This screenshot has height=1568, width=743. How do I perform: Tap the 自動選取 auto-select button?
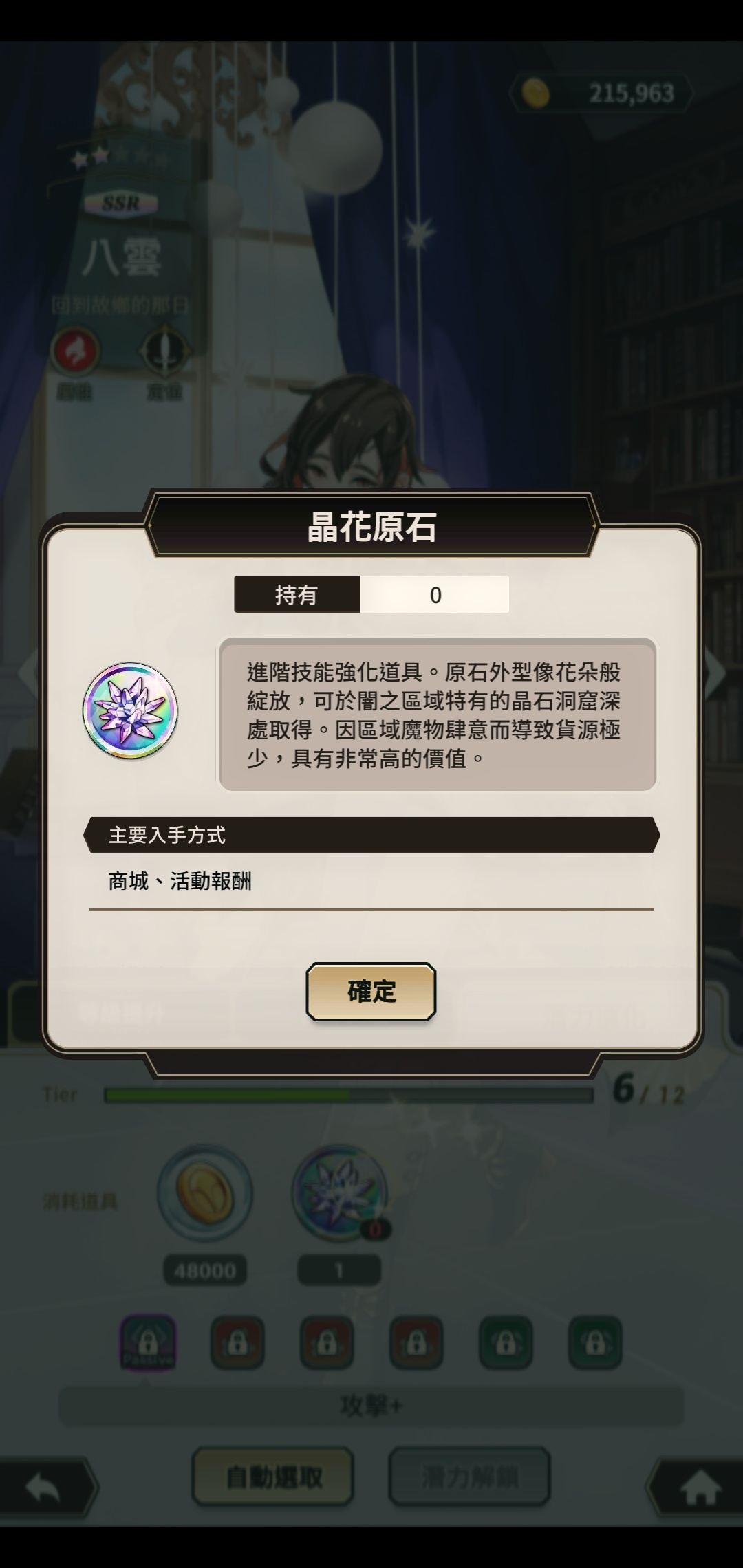(273, 1477)
